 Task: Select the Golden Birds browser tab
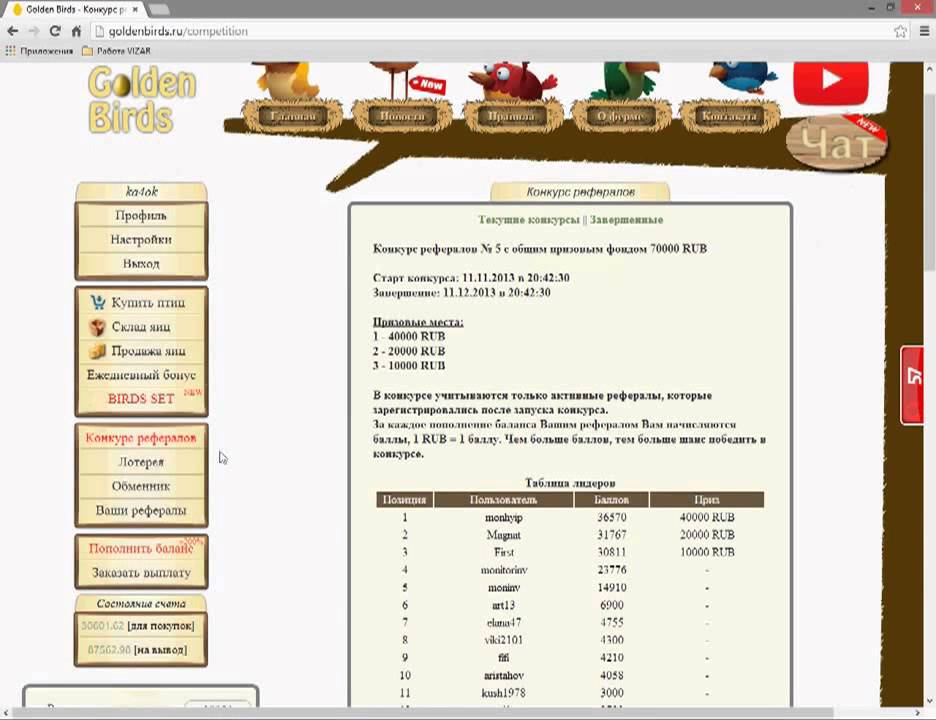(x=75, y=9)
